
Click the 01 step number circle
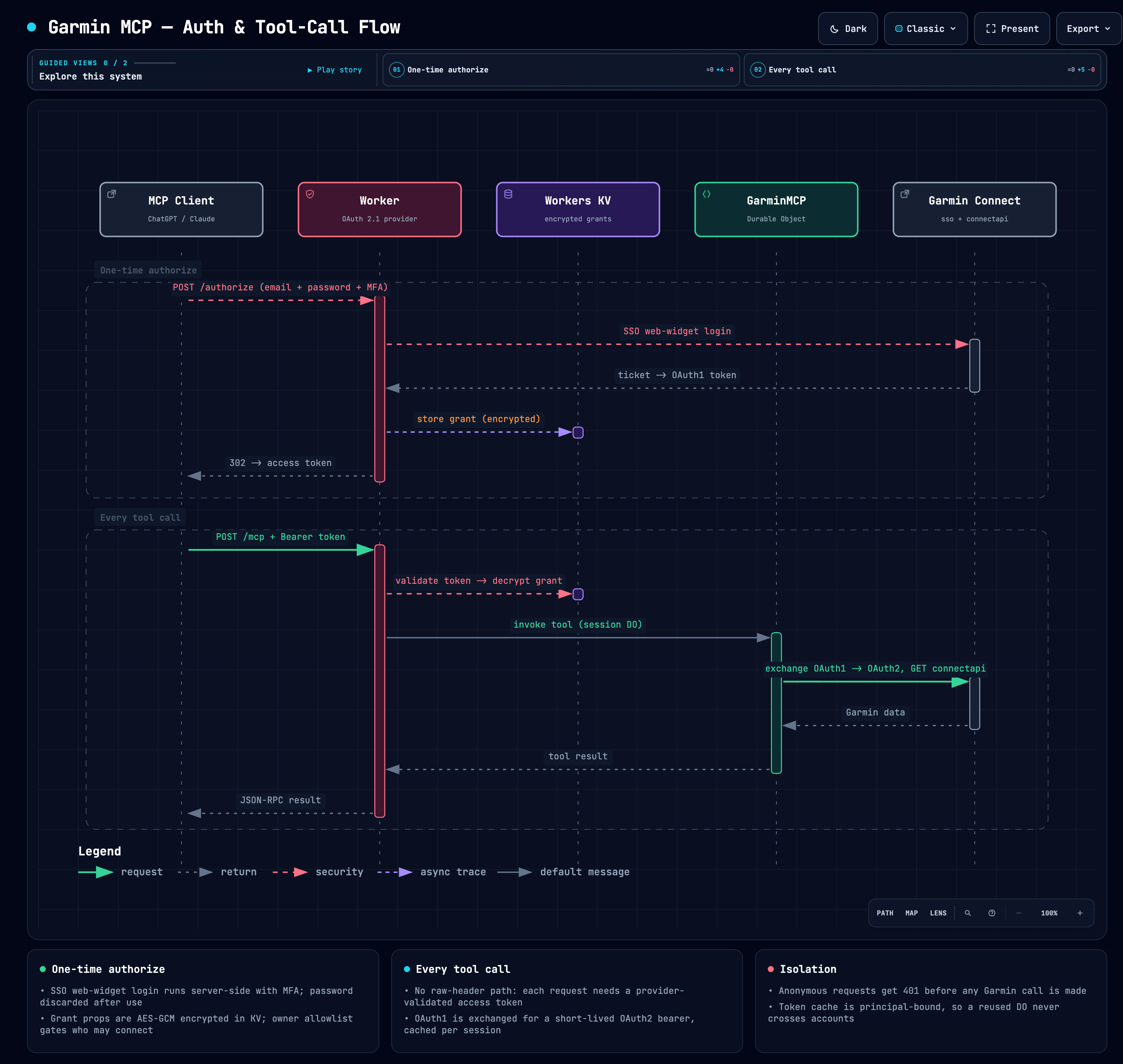pyautogui.click(x=397, y=70)
